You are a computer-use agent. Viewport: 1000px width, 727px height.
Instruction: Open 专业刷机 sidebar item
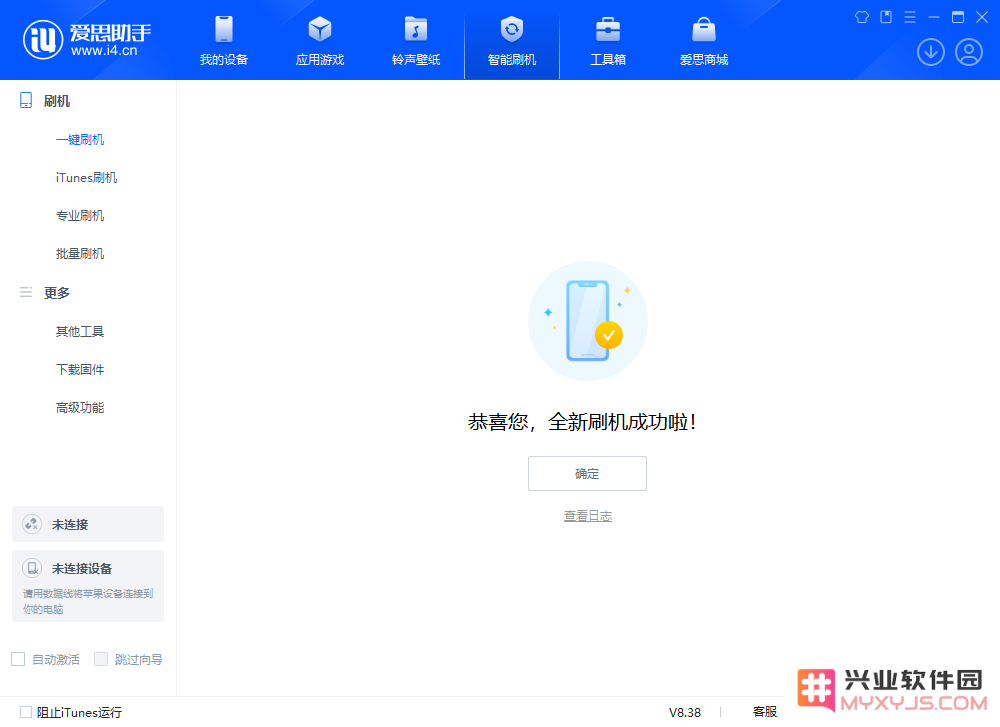pyautogui.click(x=80, y=216)
